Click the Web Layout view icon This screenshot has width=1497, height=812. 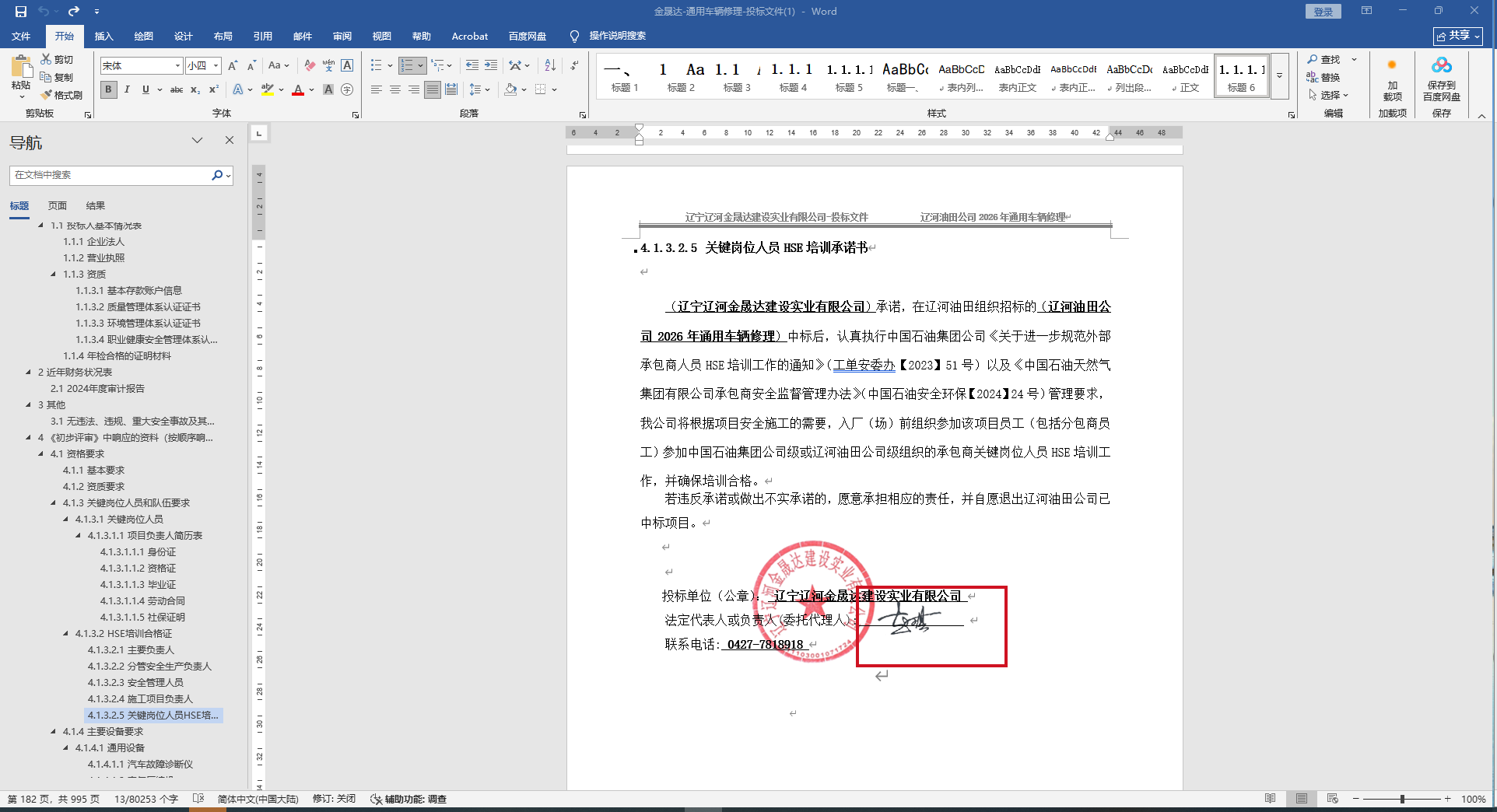pos(1333,799)
